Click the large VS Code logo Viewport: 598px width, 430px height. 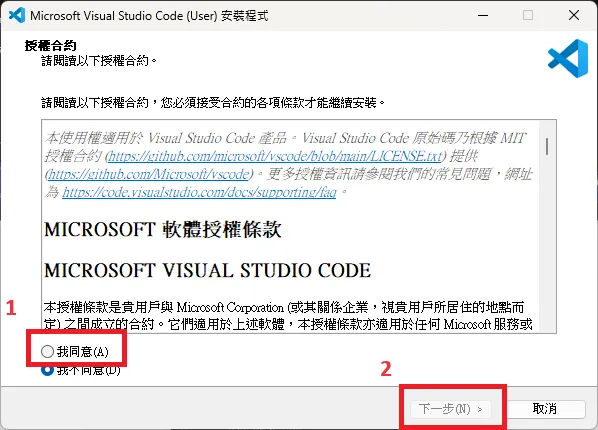(568, 58)
